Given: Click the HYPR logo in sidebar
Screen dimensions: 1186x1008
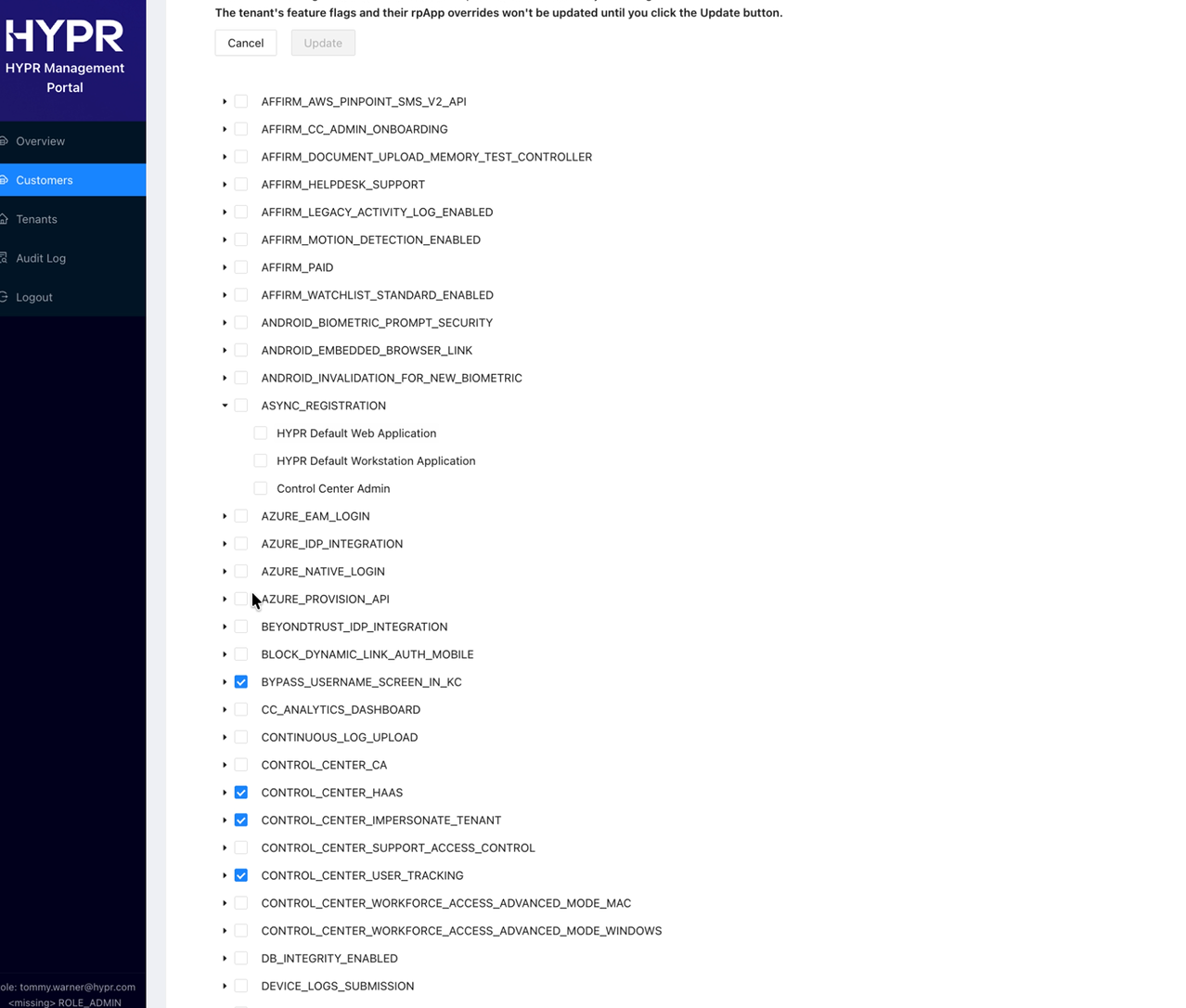Looking at the screenshot, I should click(x=65, y=36).
